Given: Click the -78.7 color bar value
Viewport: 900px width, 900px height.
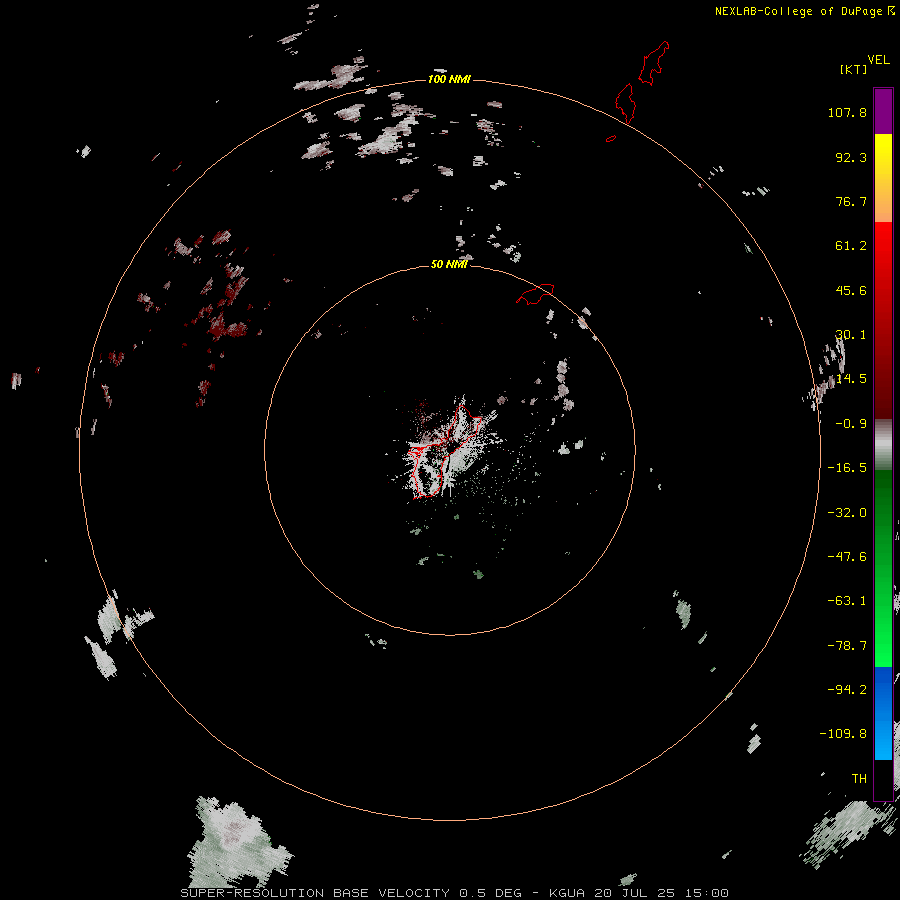Looking at the screenshot, I should coord(847,646).
